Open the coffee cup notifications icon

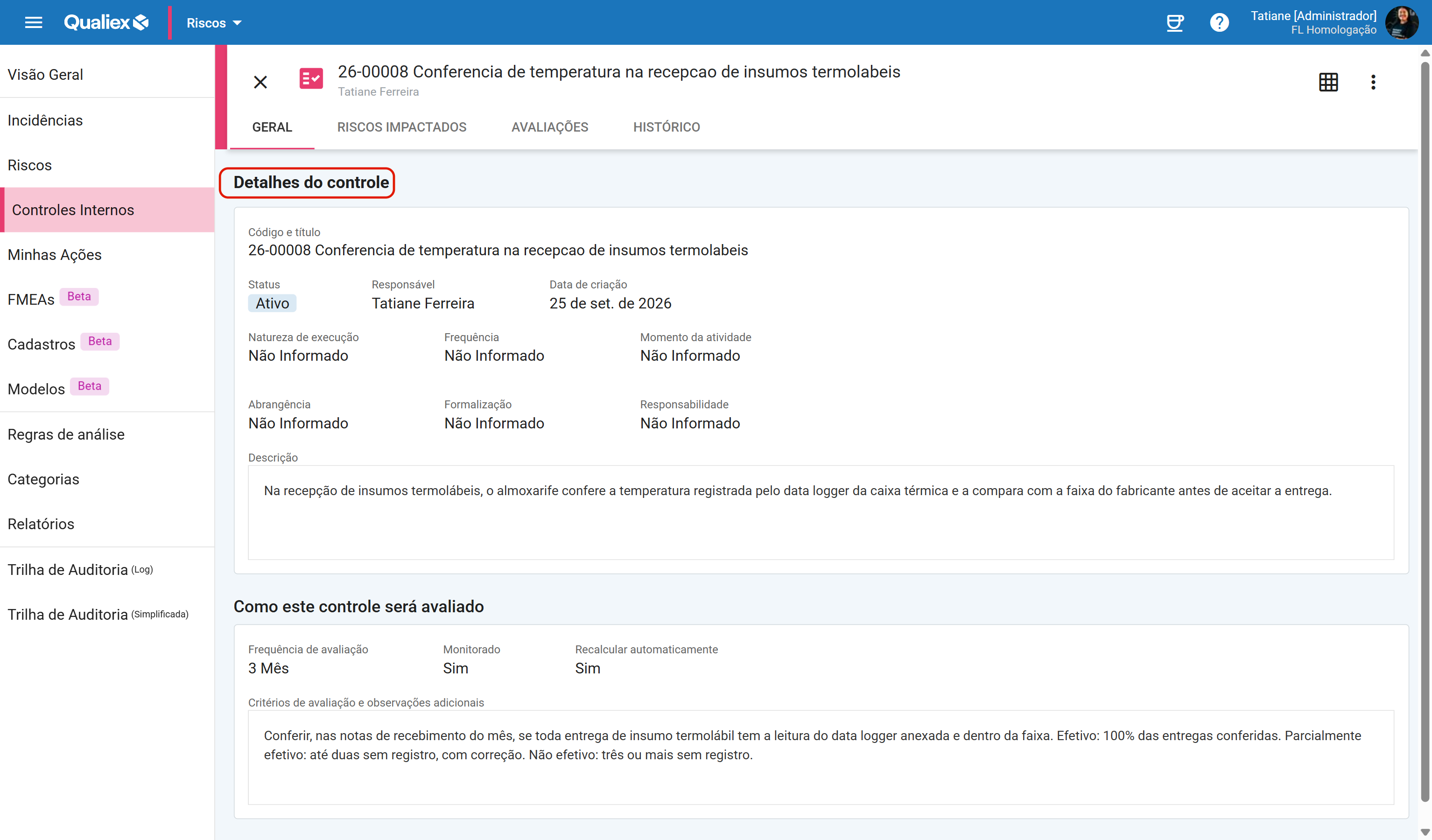(x=1174, y=23)
